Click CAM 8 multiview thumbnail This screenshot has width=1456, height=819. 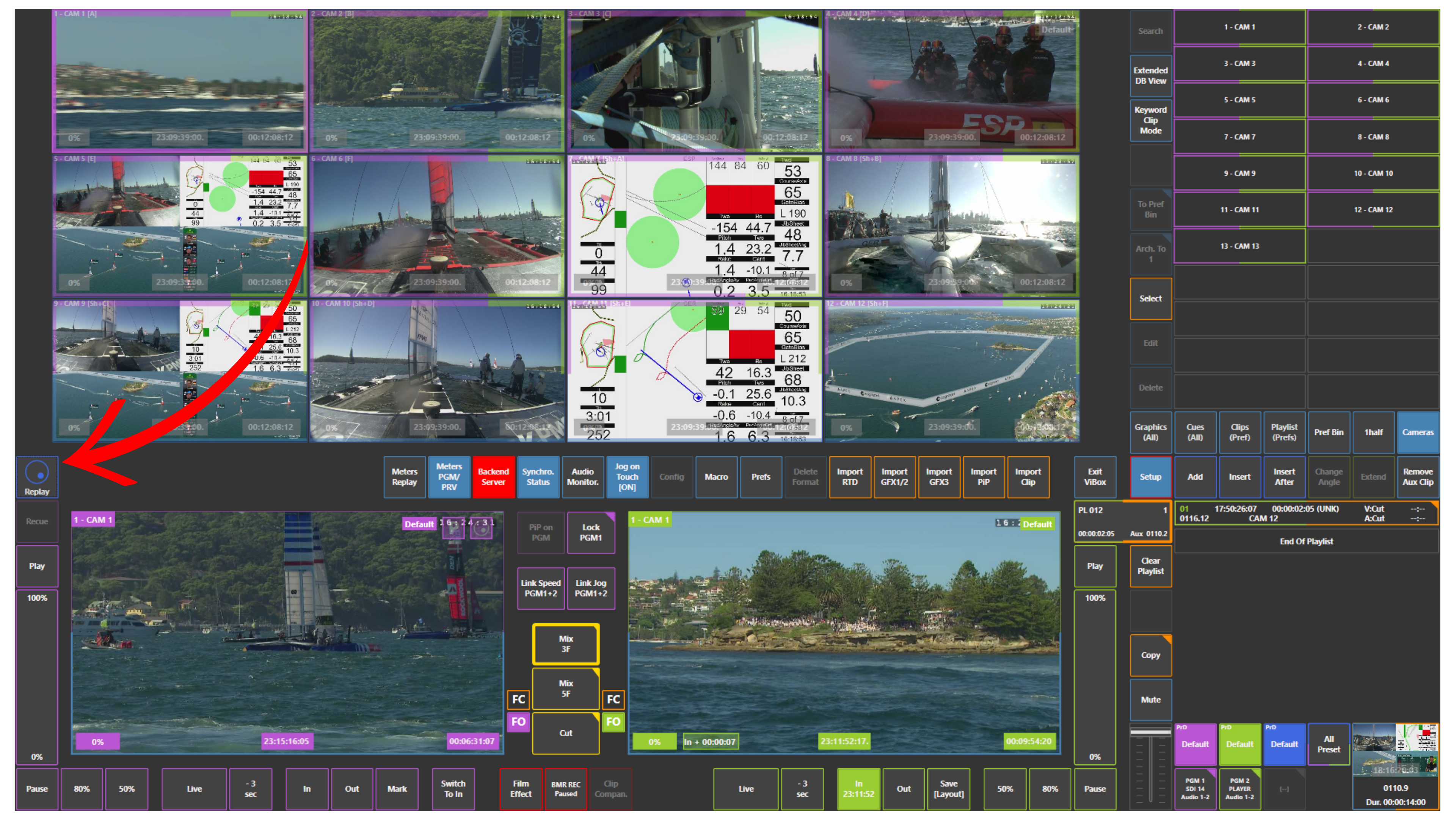[952, 226]
